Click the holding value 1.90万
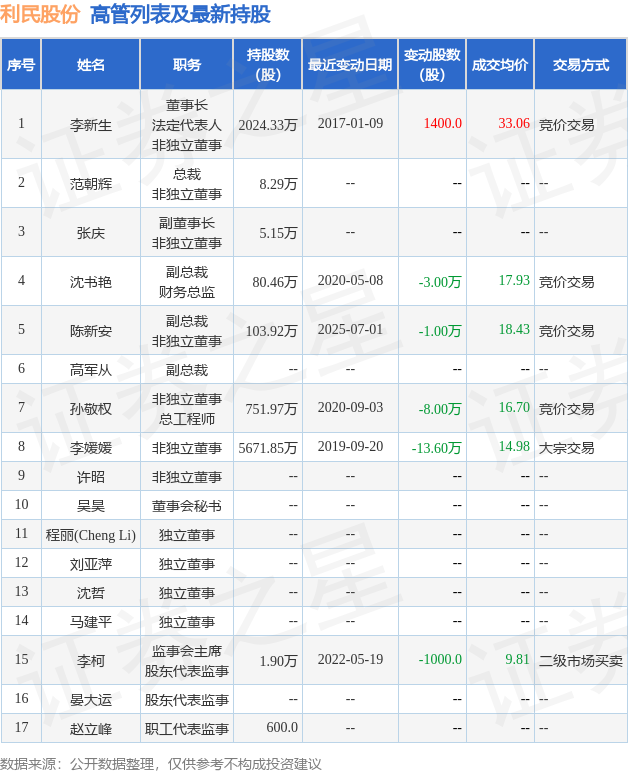628x773 pixels. pyautogui.click(x=278, y=661)
